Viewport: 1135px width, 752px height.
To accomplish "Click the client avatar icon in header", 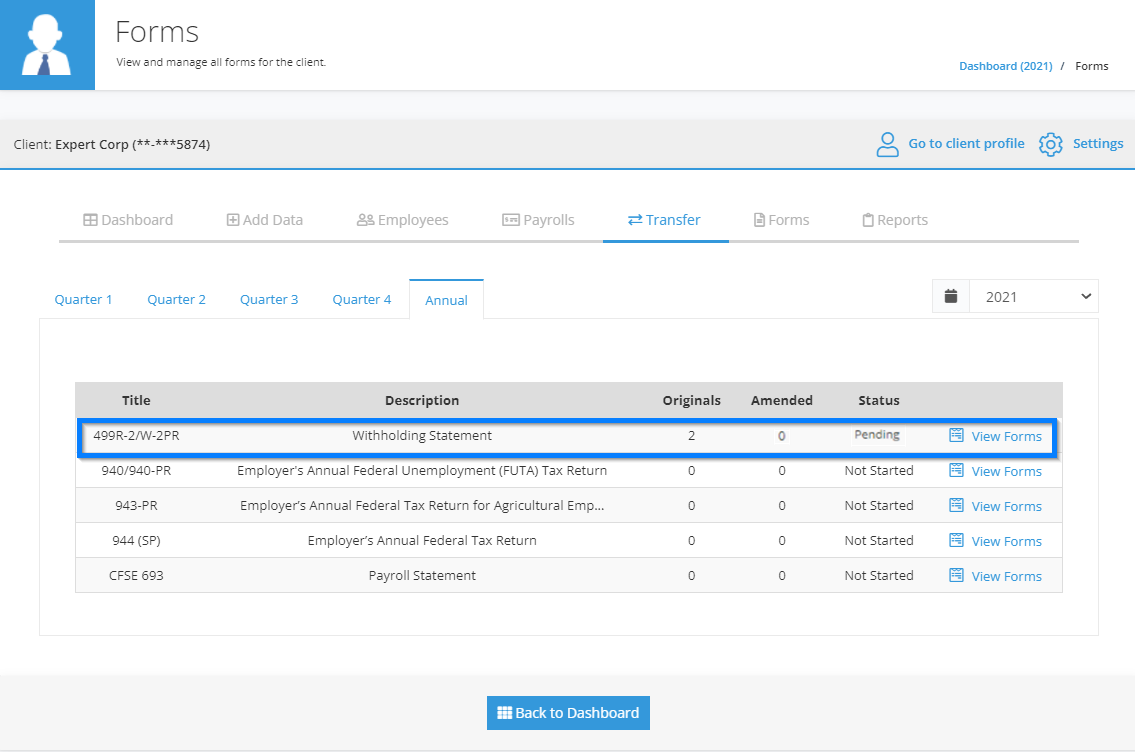I will coord(47,45).
